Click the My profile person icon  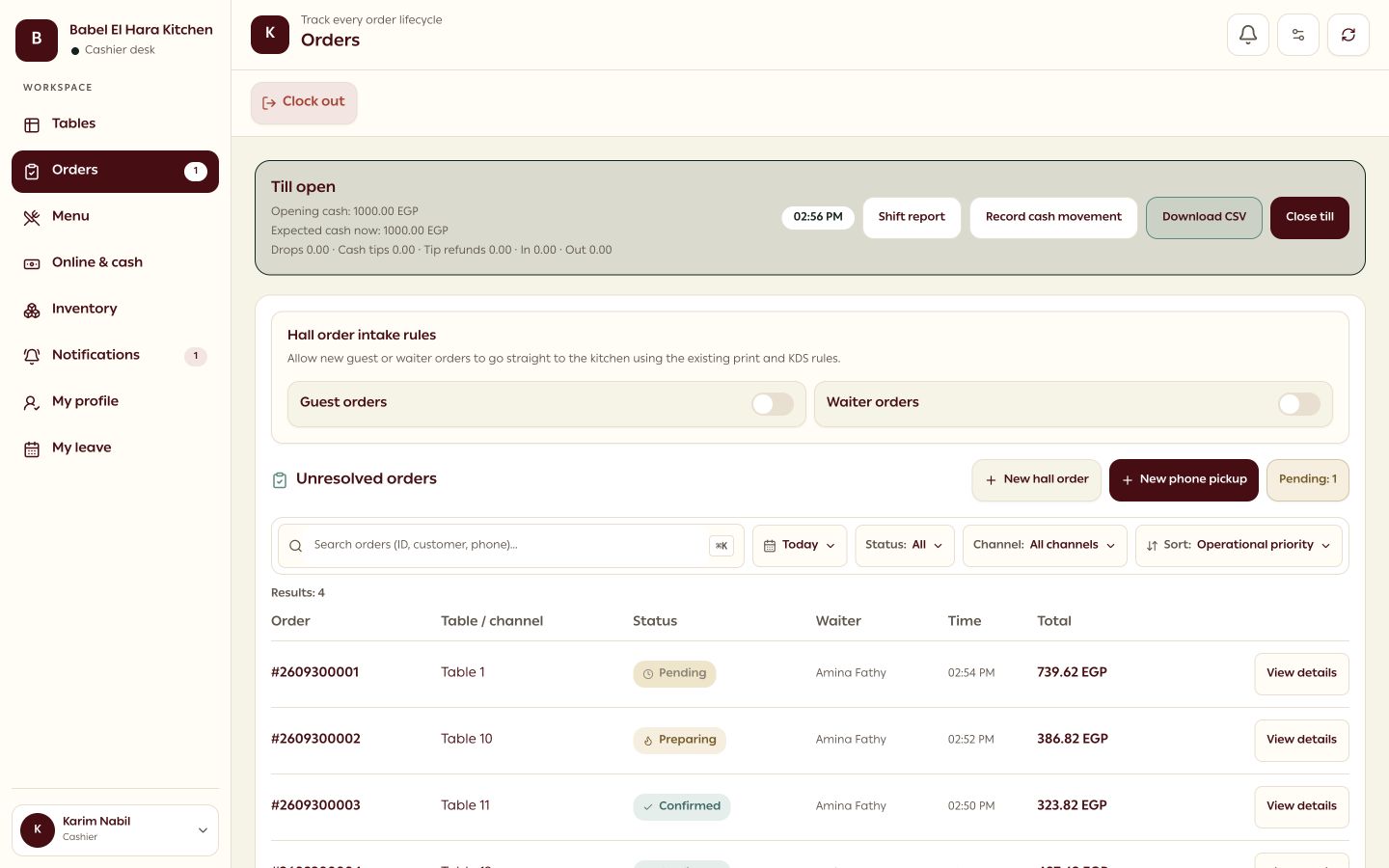(32, 402)
